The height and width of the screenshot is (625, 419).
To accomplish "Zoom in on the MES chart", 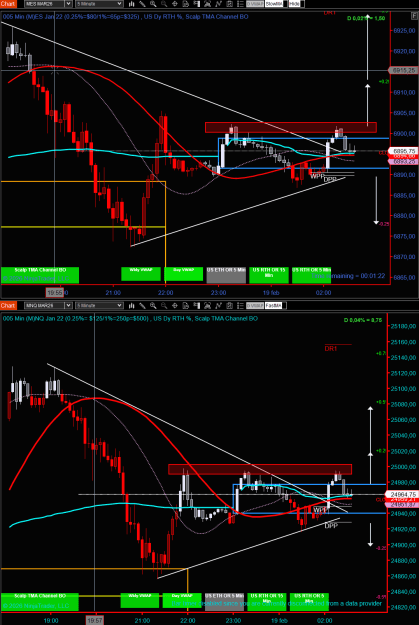I will [x=153, y=4].
